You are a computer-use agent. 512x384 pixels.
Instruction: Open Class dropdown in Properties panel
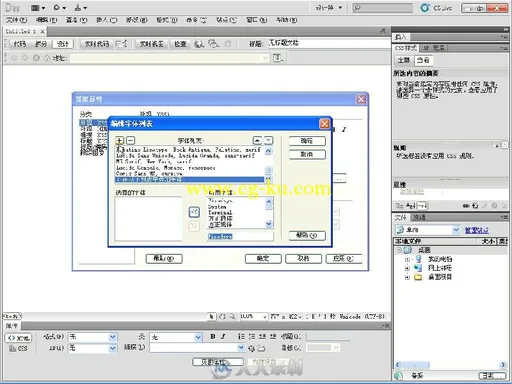198,337
